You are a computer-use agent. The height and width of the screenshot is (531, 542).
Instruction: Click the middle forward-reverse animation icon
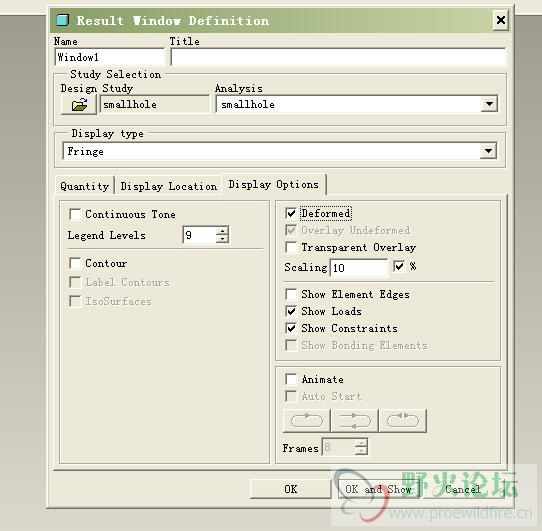pyautogui.click(x=354, y=421)
